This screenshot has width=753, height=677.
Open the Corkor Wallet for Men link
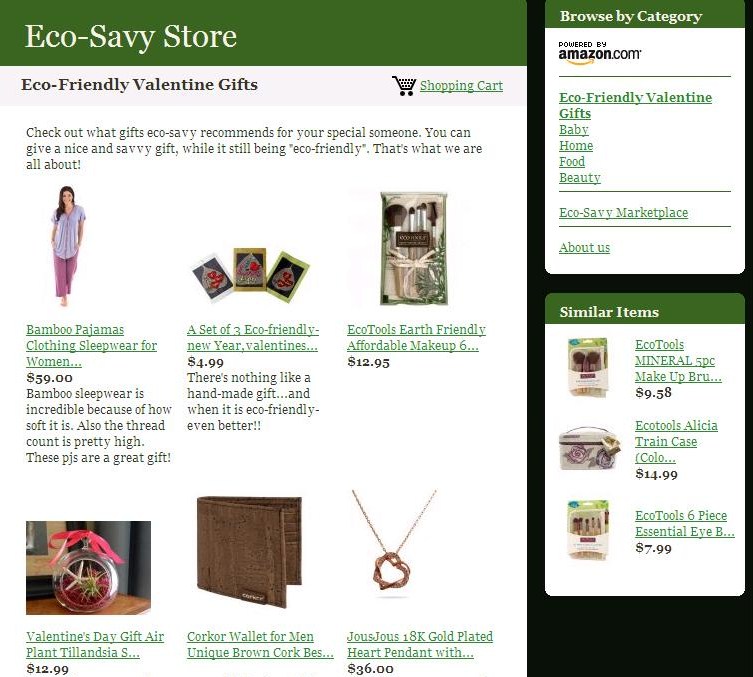click(x=260, y=644)
